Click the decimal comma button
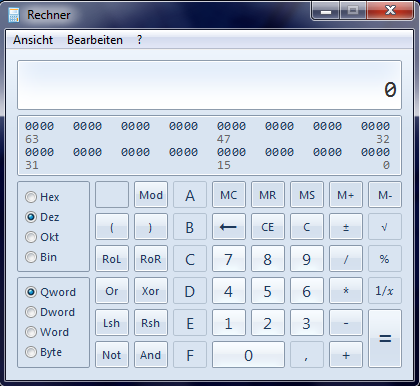This screenshot has width=420, height=386. pyautogui.click(x=307, y=355)
